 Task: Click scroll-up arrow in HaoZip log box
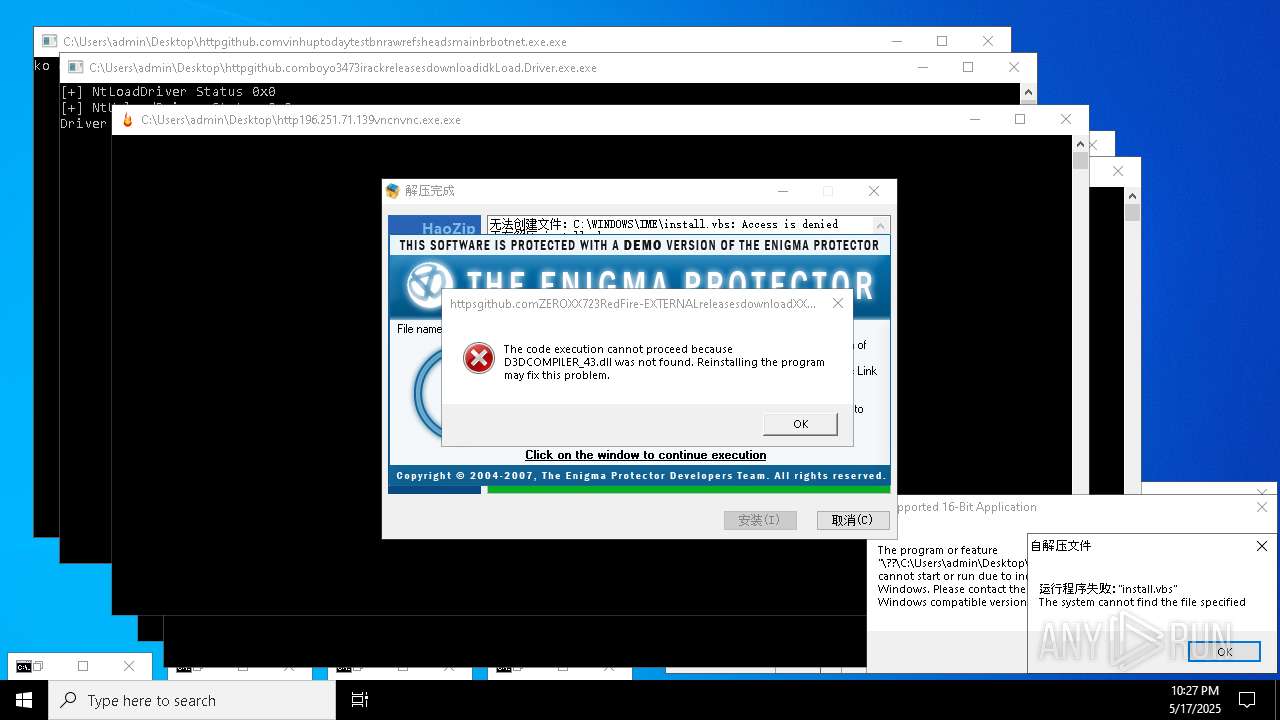(880, 225)
